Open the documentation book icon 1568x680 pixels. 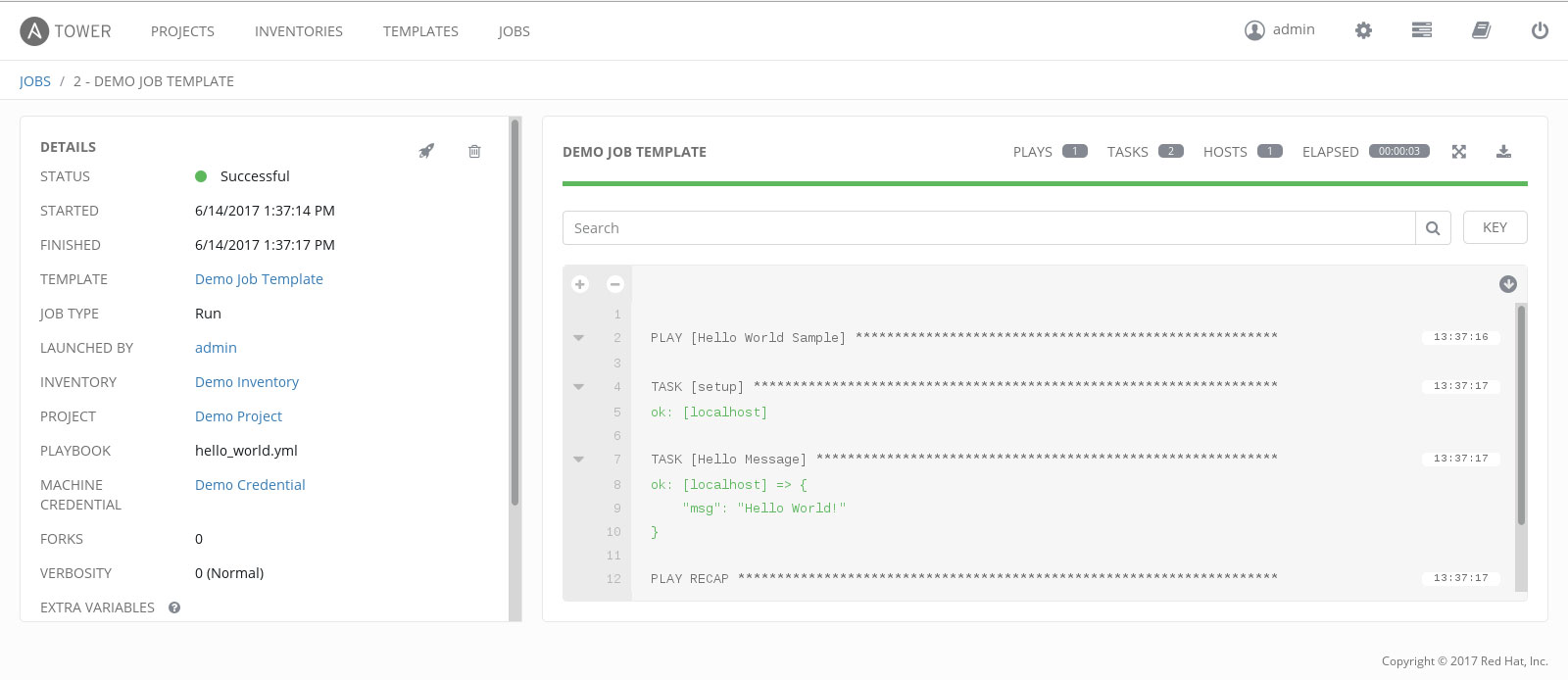click(x=1481, y=30)
